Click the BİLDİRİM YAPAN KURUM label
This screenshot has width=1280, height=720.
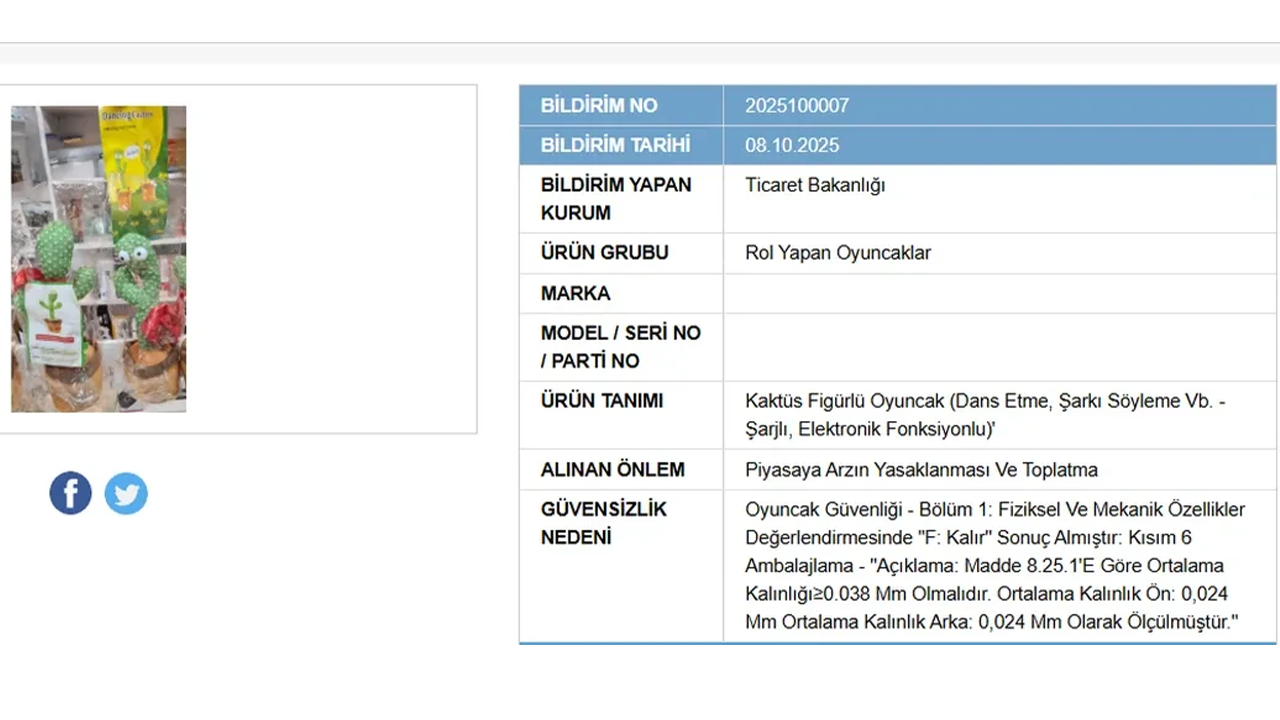click(615, 198)
